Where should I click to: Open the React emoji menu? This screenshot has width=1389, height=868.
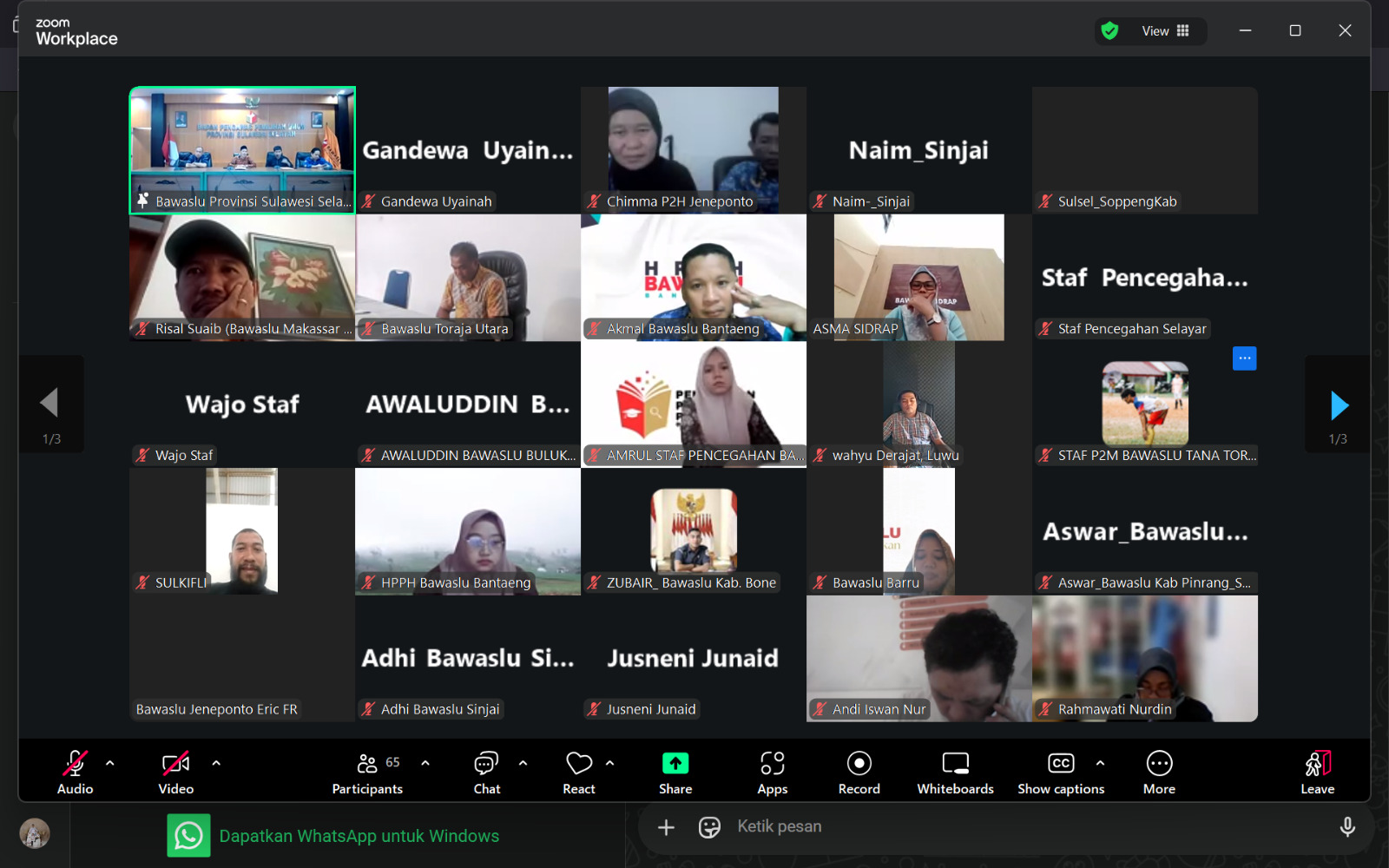[x=578, y=772]
